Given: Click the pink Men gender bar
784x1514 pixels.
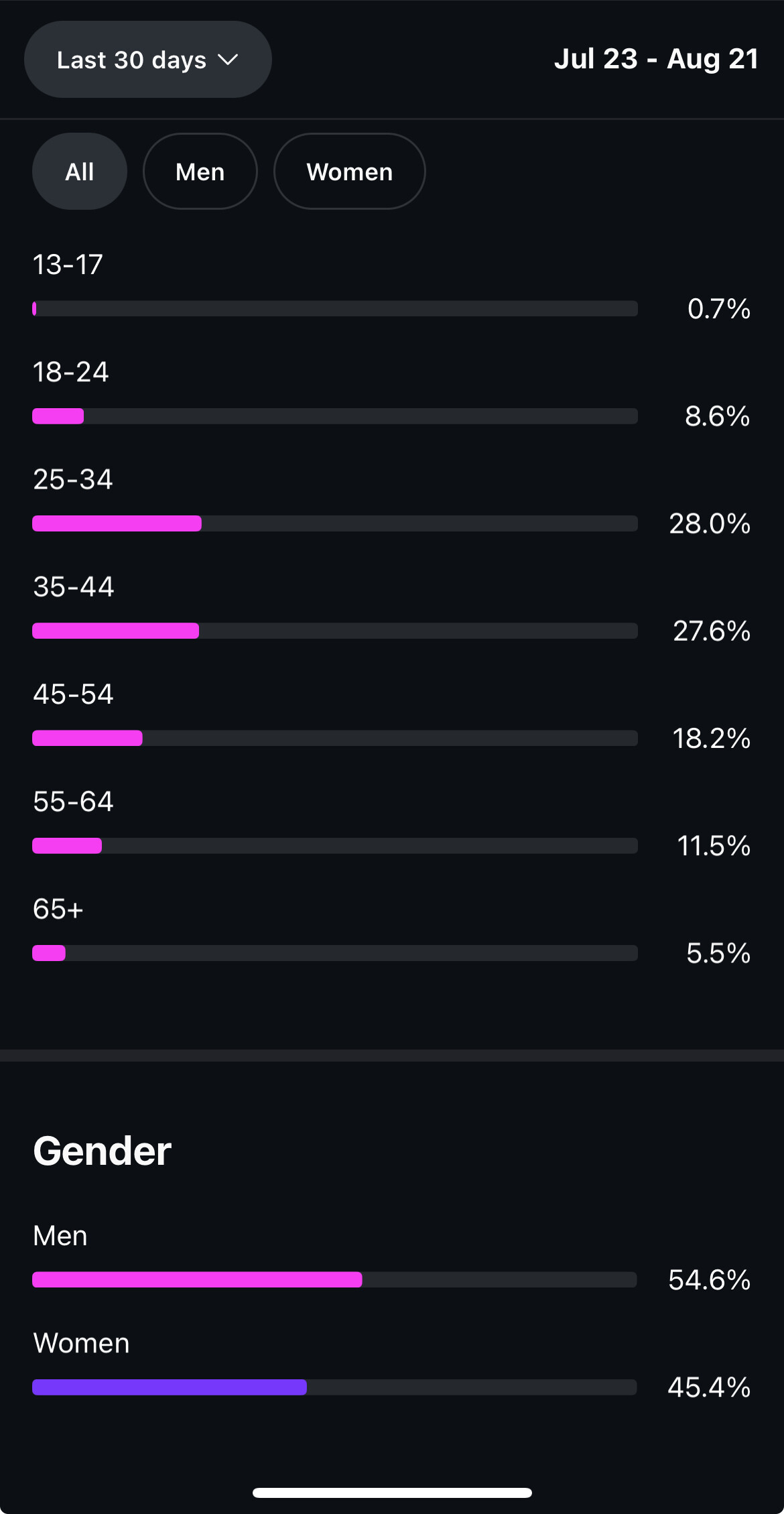Looking at the screenshot, I should (198, 1279).
